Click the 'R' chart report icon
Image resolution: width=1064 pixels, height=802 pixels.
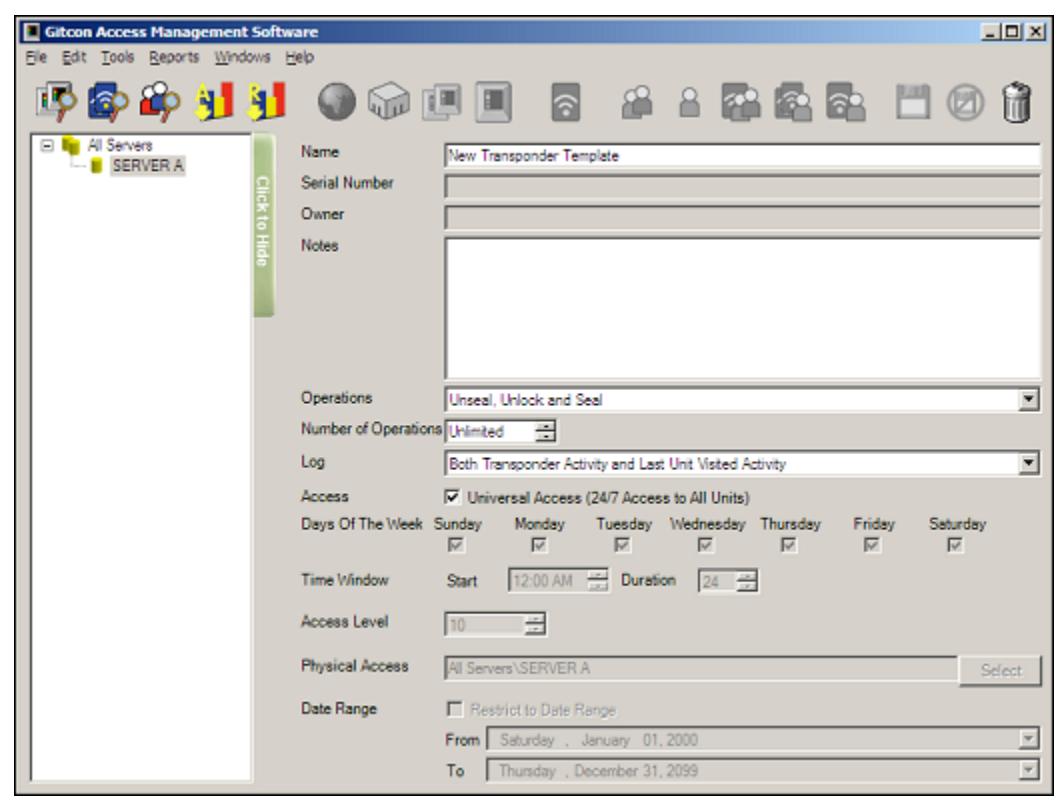click(267, 102)
